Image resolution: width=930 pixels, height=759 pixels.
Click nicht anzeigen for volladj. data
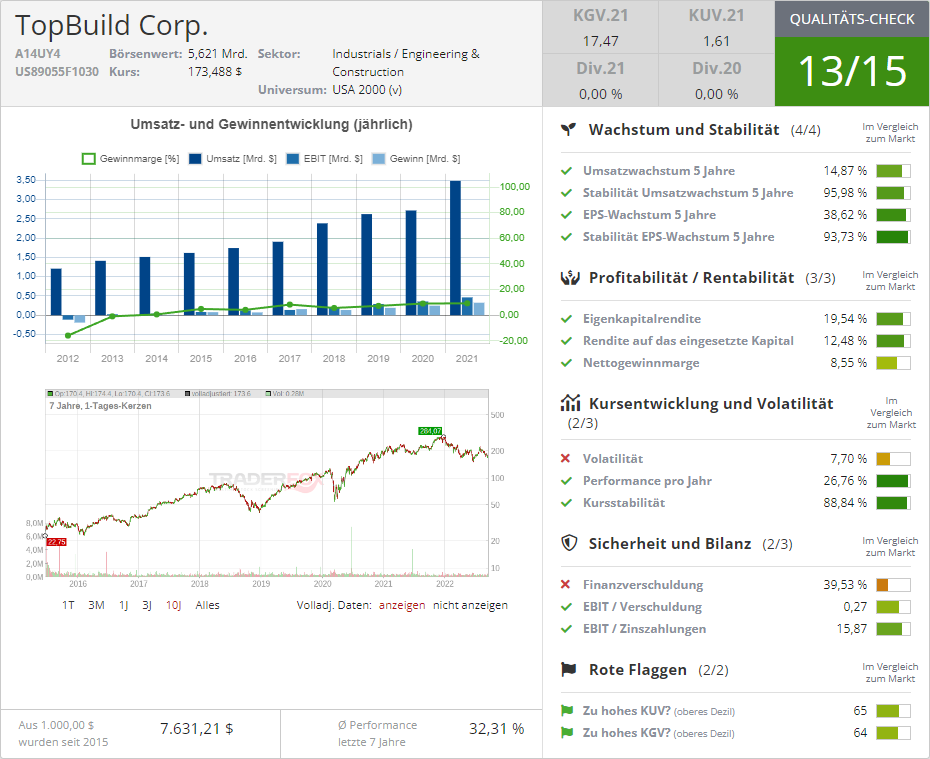tap(470, 605)
